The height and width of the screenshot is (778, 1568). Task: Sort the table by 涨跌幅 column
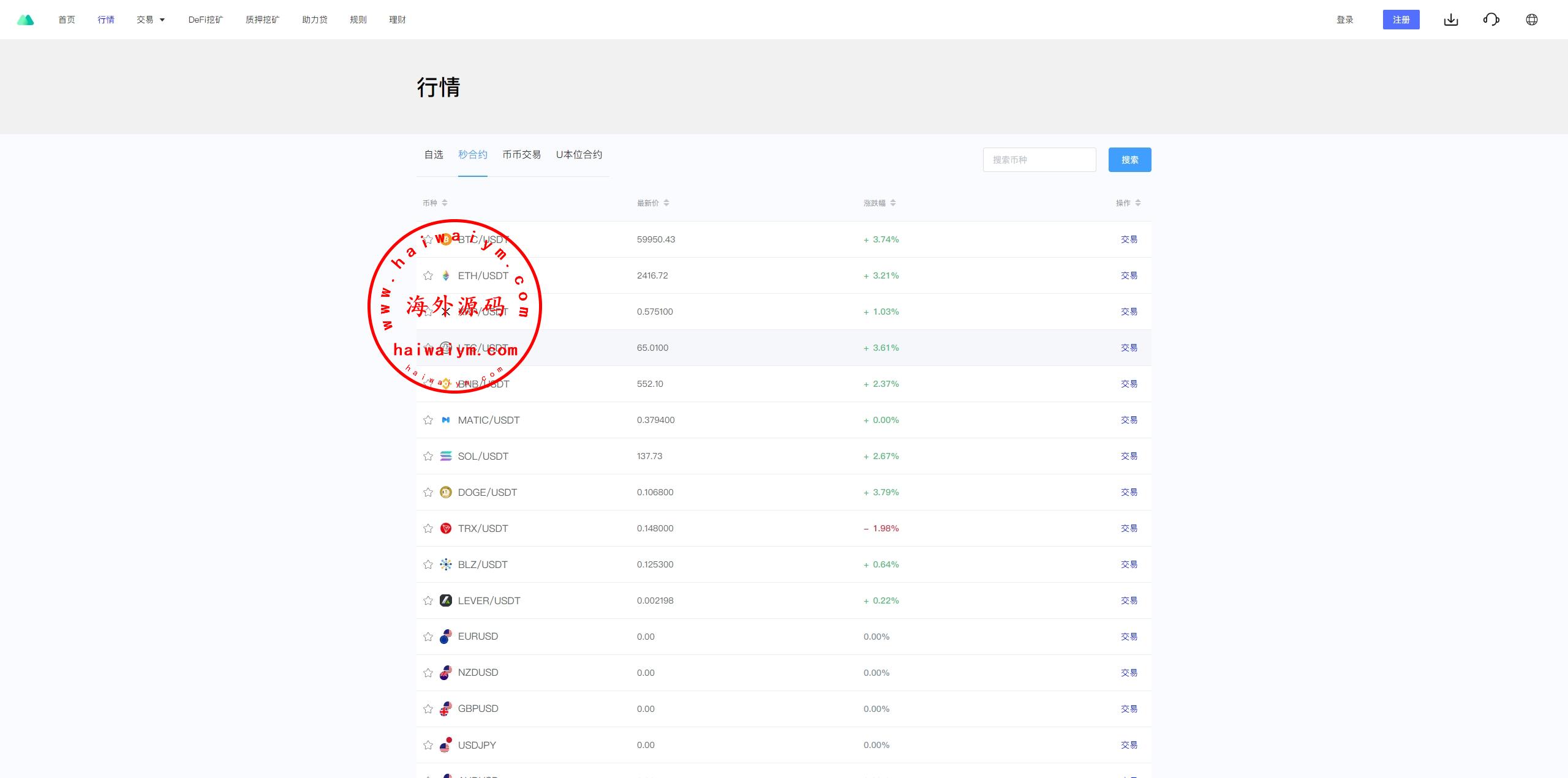pyautogui.click(x=880, y=203)
